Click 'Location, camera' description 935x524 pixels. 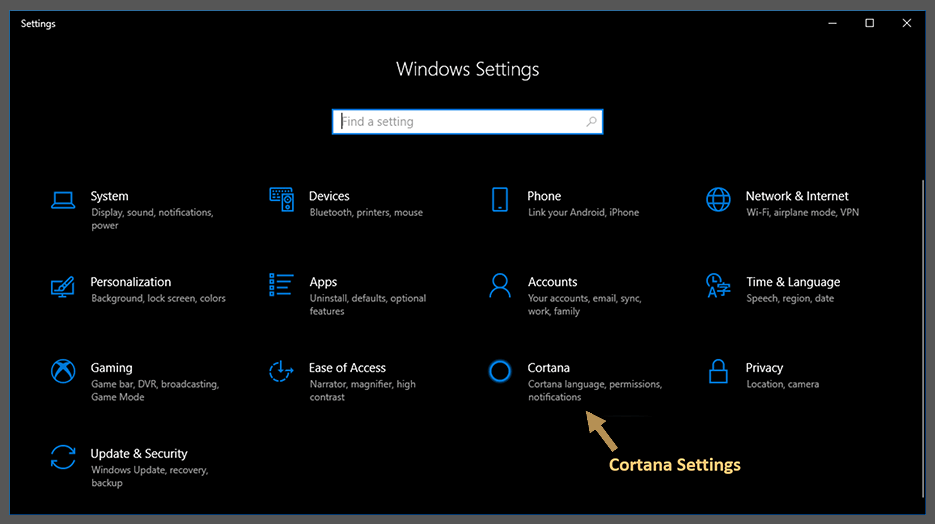coord(782,384)
